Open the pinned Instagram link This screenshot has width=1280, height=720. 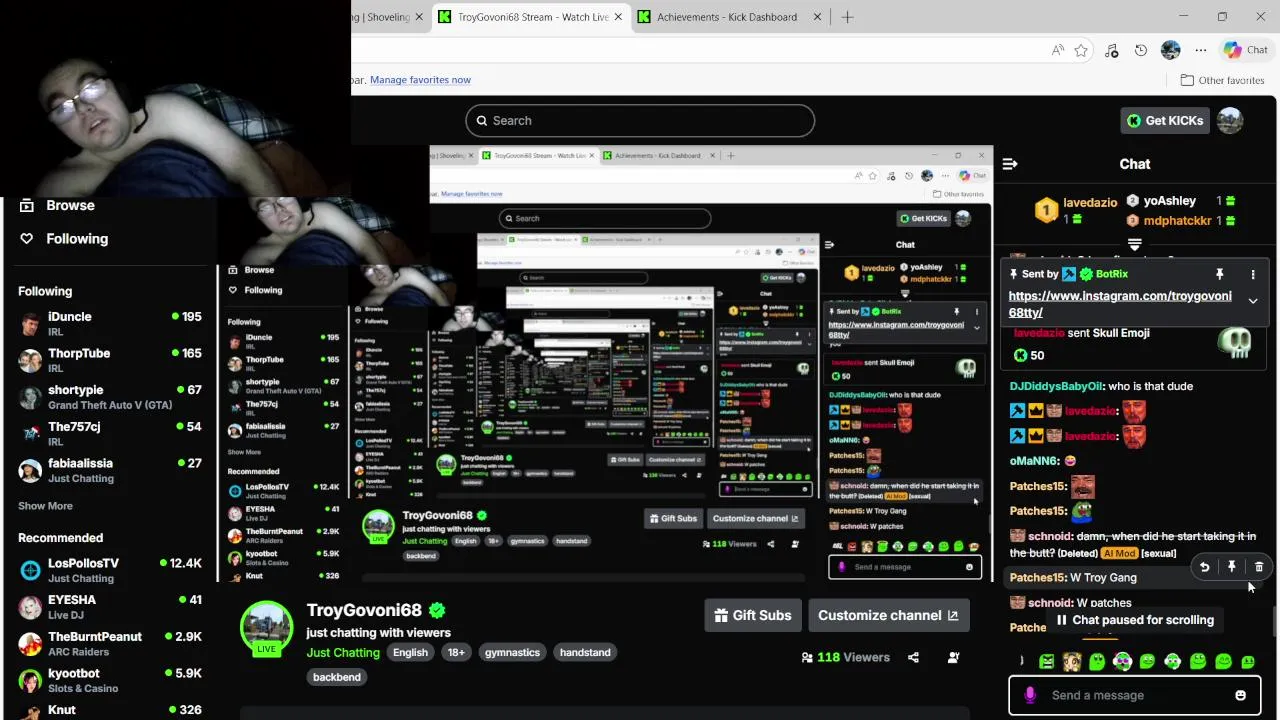(1120, 304)
